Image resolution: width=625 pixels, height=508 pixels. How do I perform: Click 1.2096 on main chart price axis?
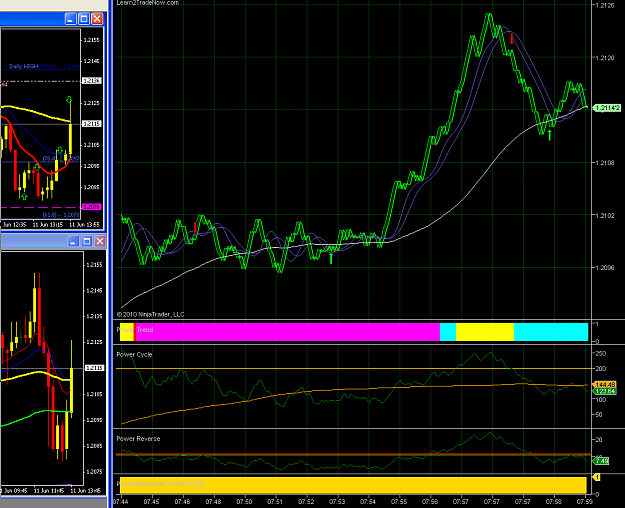pos(605,268)
